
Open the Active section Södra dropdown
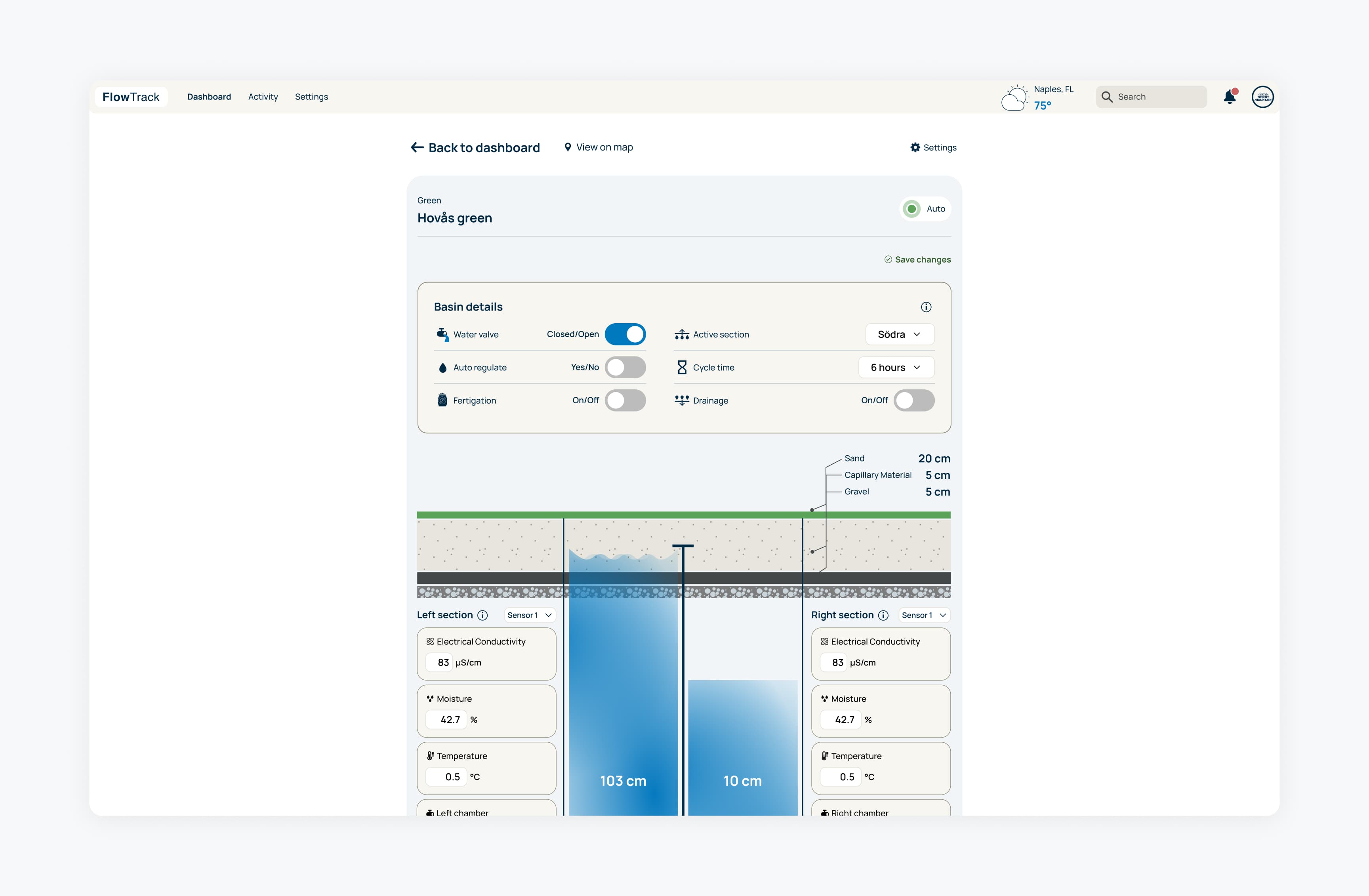tap(899, 334)
